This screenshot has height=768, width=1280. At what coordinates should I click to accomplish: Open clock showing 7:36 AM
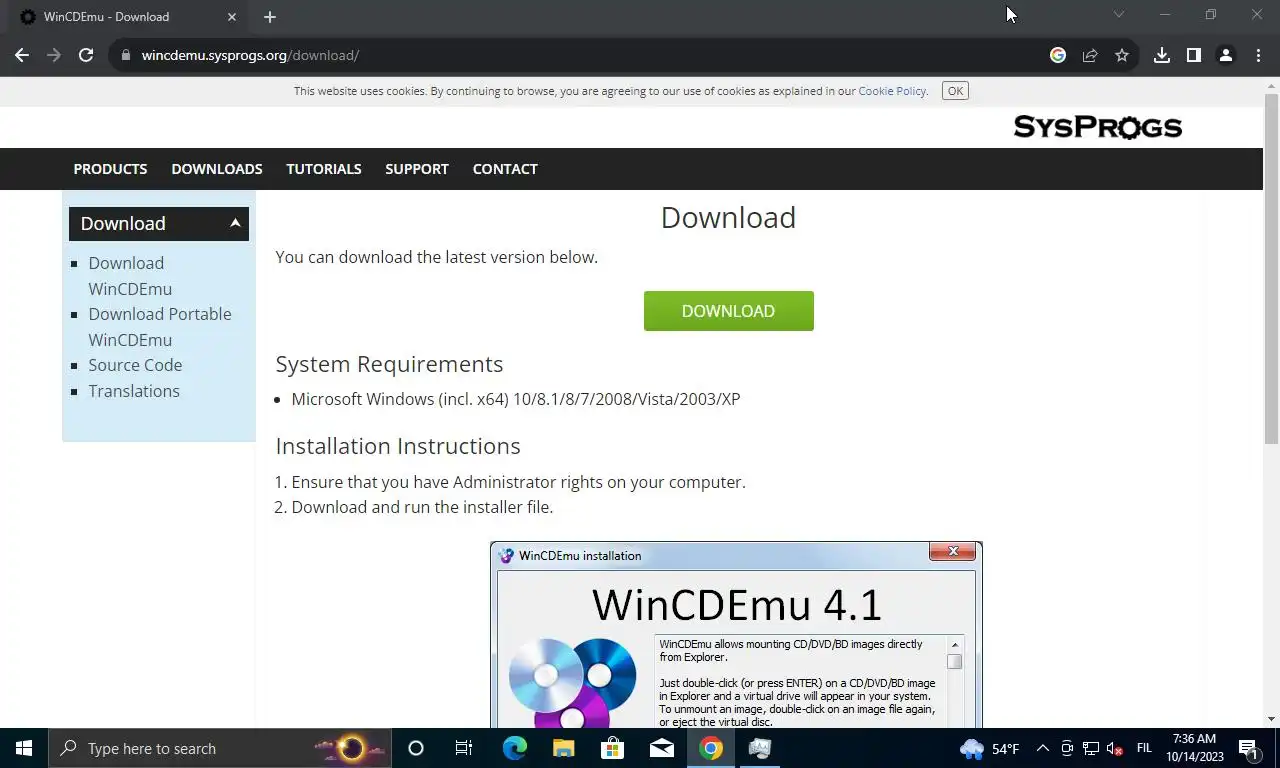[1194, 748]
